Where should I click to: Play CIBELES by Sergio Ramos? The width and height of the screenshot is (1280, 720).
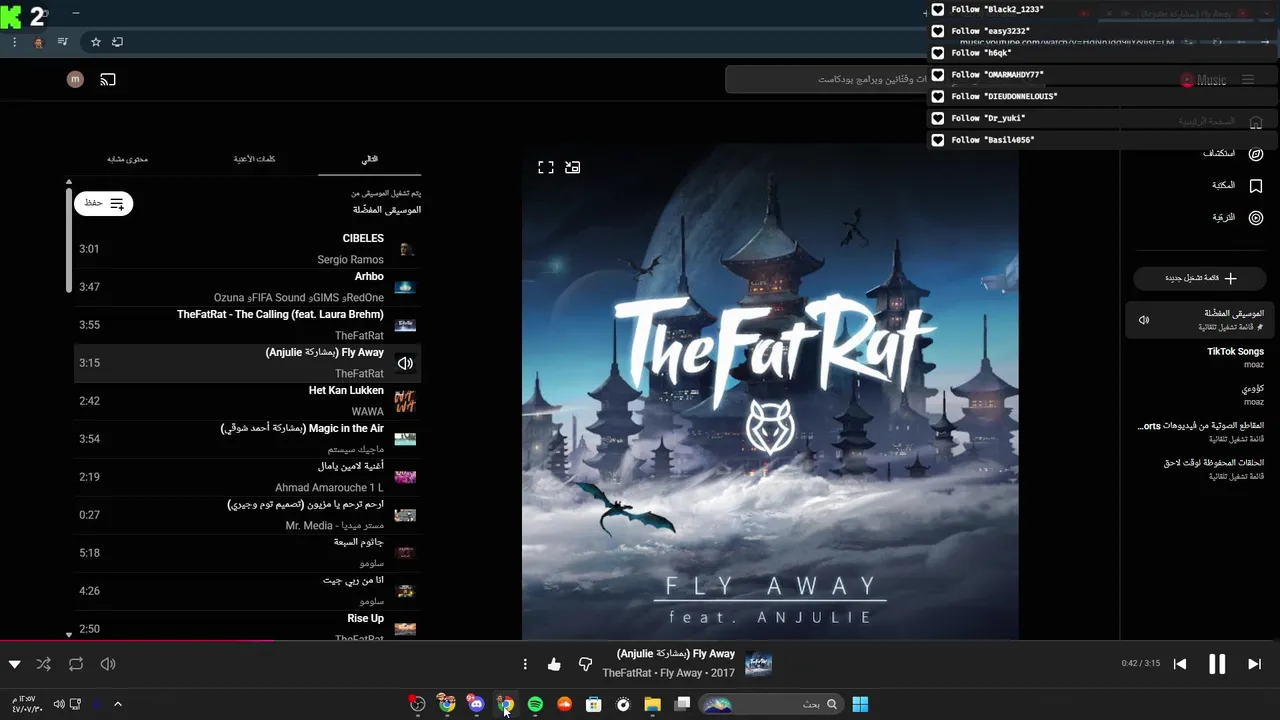click(247, 249)
